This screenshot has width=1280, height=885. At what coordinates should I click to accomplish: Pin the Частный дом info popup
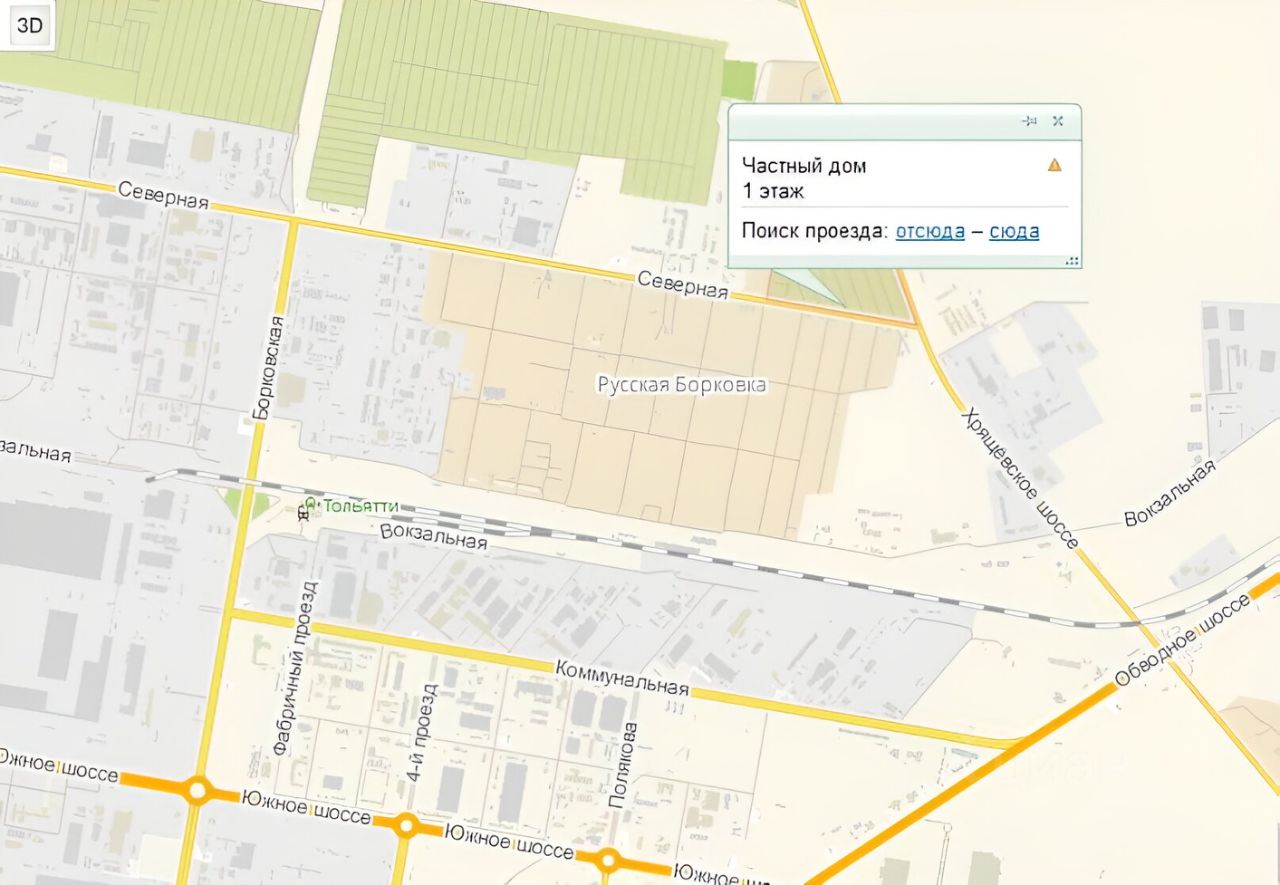(1029, 121)
